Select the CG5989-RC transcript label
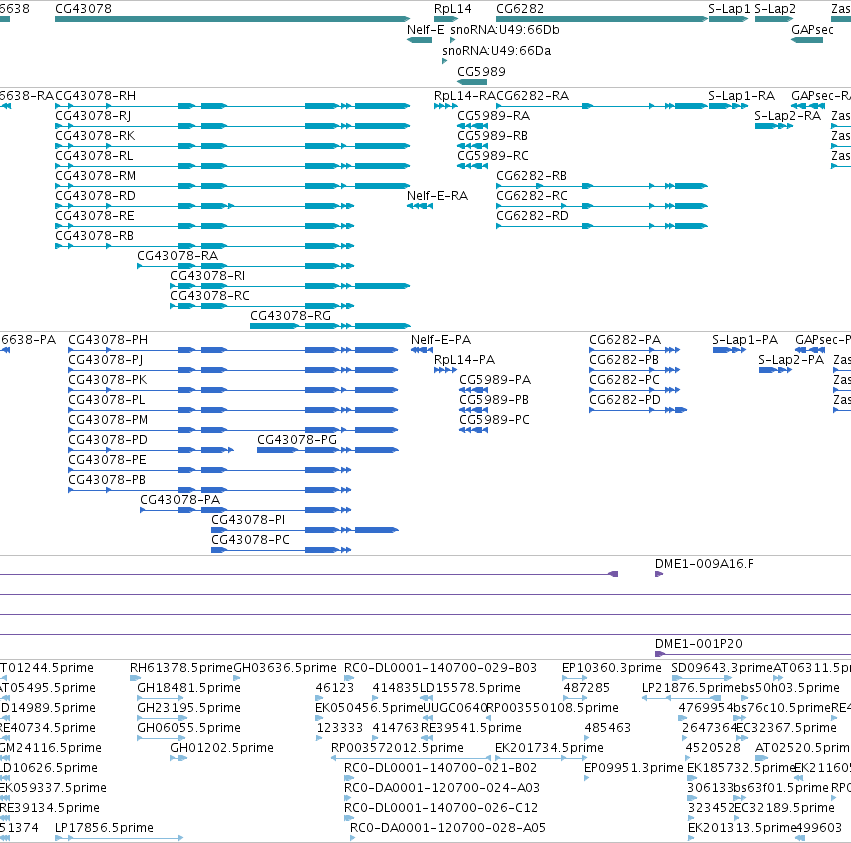 pos(493,156)
